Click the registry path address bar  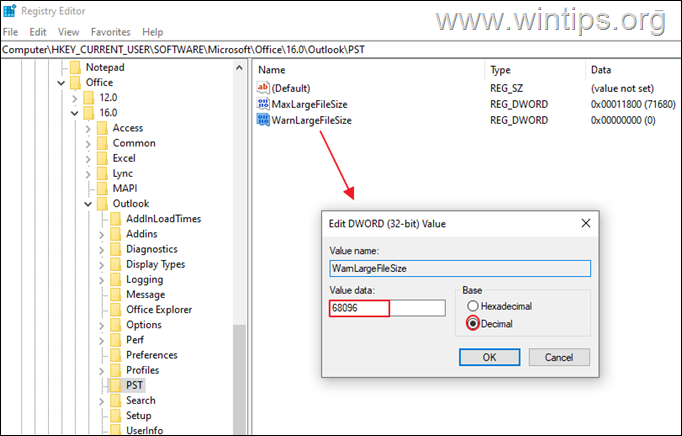point(341,50)
